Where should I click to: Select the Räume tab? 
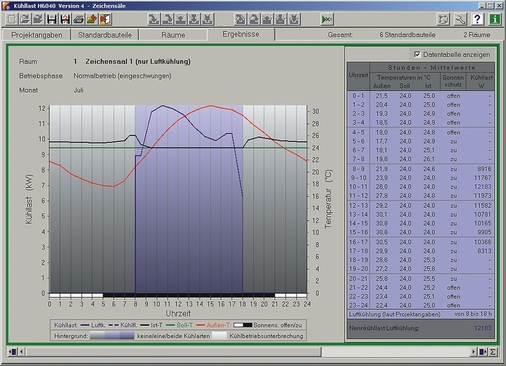(x=173, y=35)
